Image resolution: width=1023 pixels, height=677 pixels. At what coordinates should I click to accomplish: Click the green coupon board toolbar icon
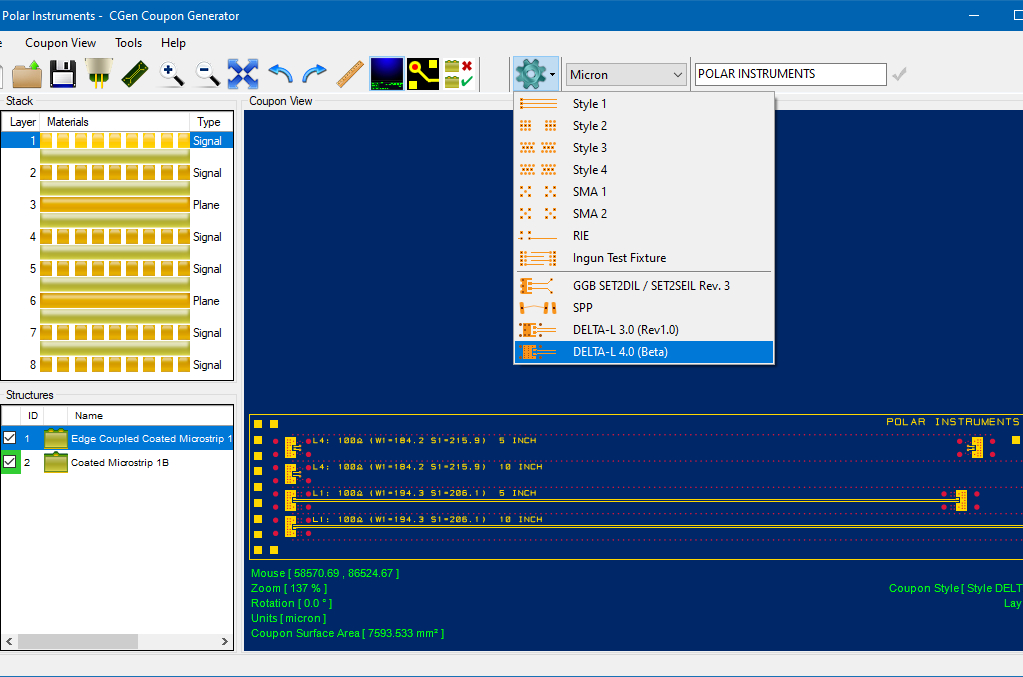tap(134, 74)
